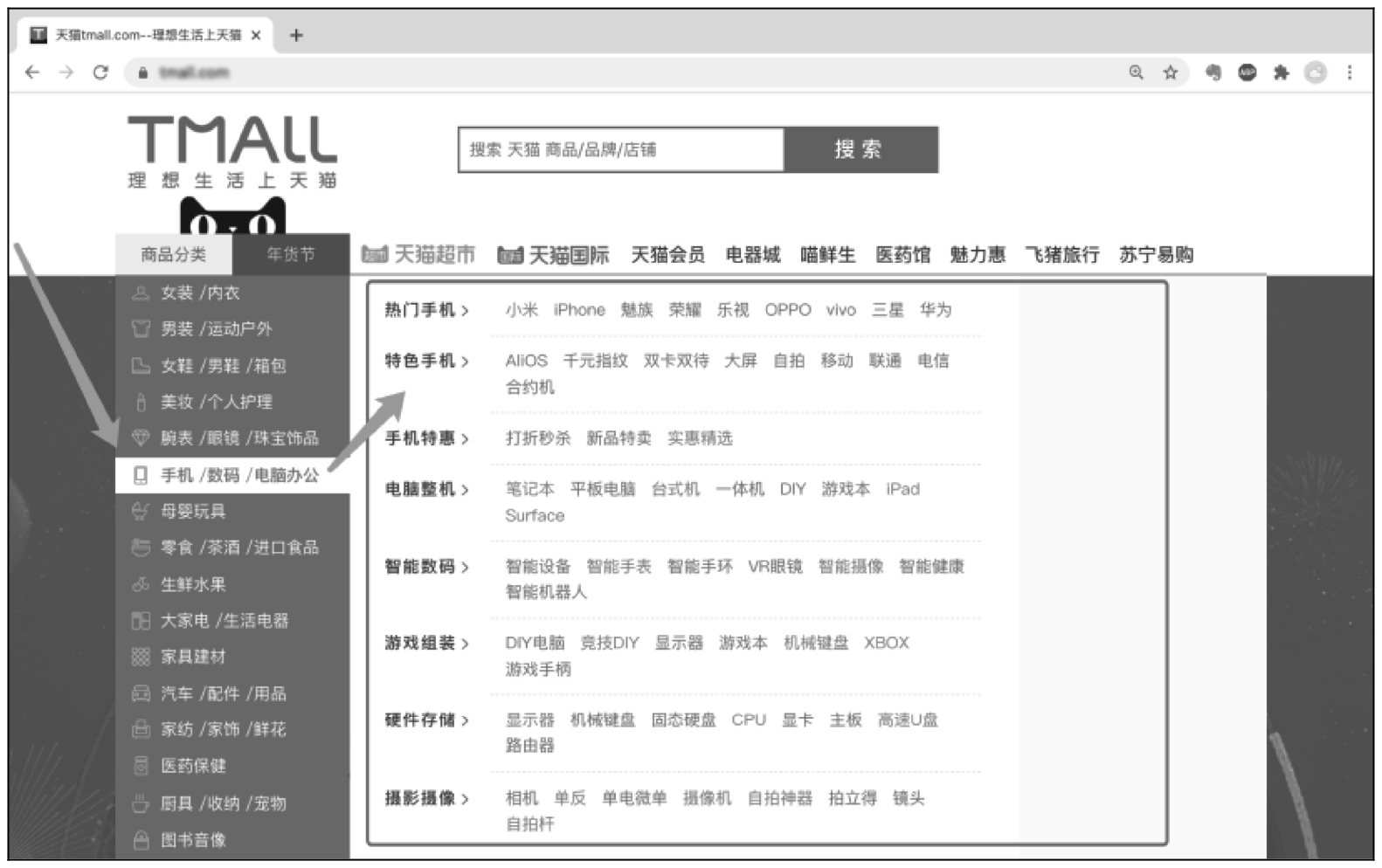Open the Surface link
The height and width of the screenshot is (868, 1382).
pyautogui.click(x=535, y=515)
